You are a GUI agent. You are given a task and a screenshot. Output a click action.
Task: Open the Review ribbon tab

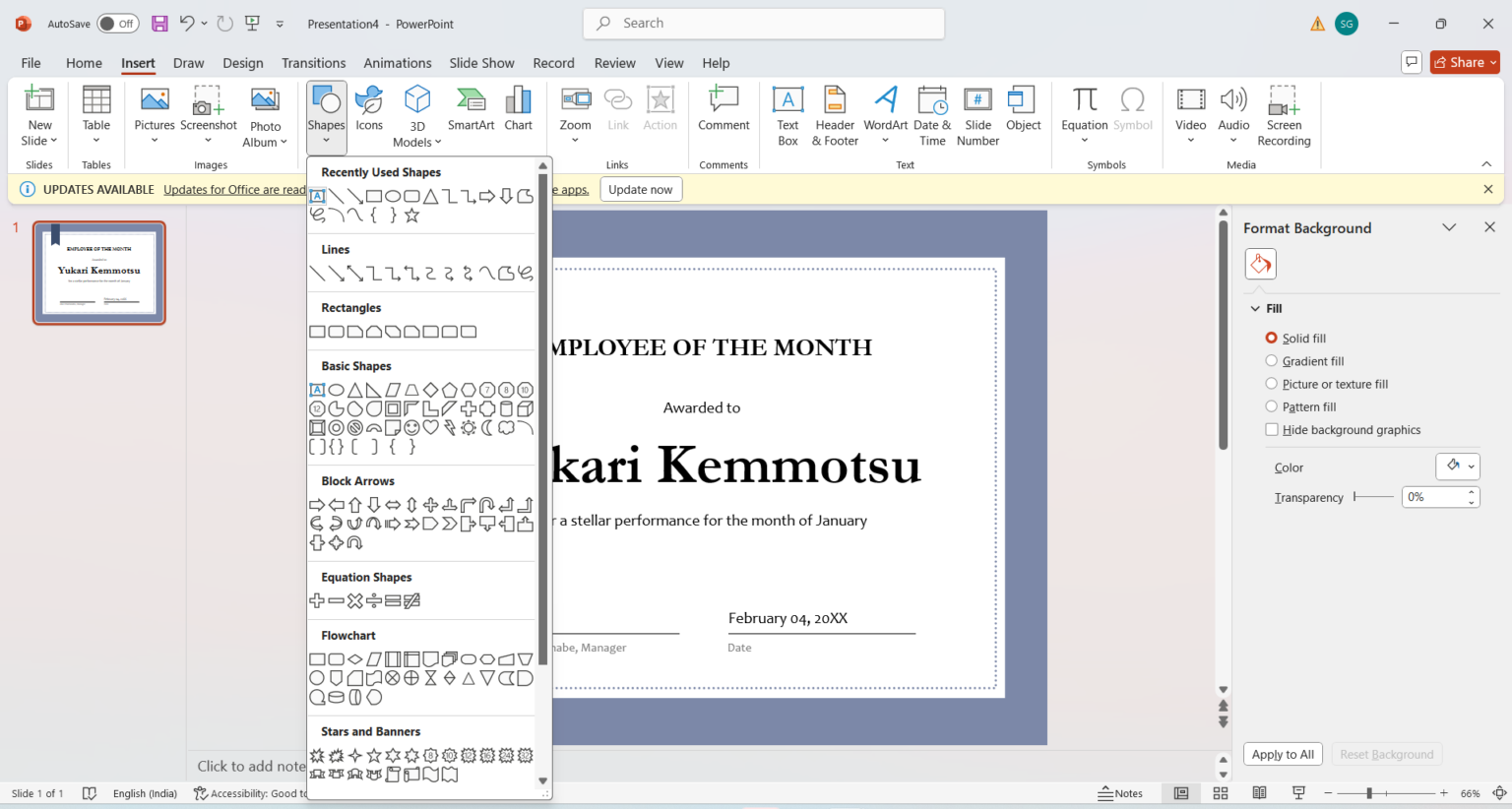(614, 62)
